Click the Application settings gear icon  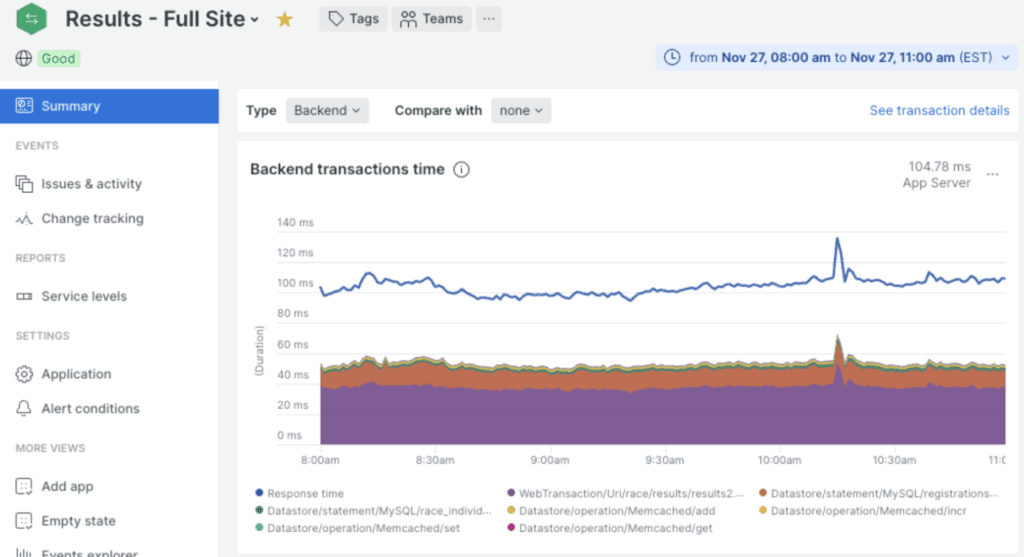[x=24, y=374]
